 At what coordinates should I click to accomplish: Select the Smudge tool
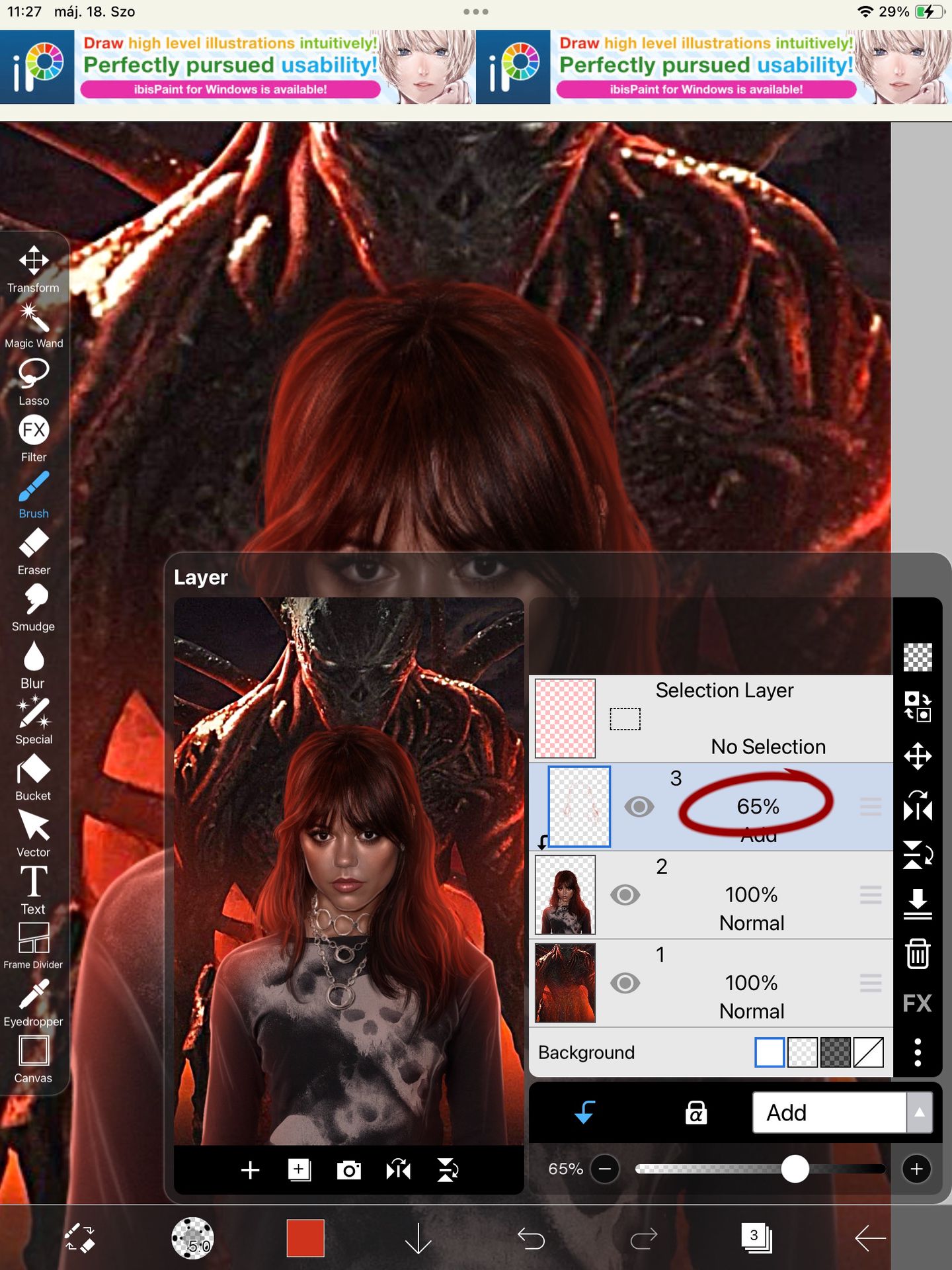[34, 607]
